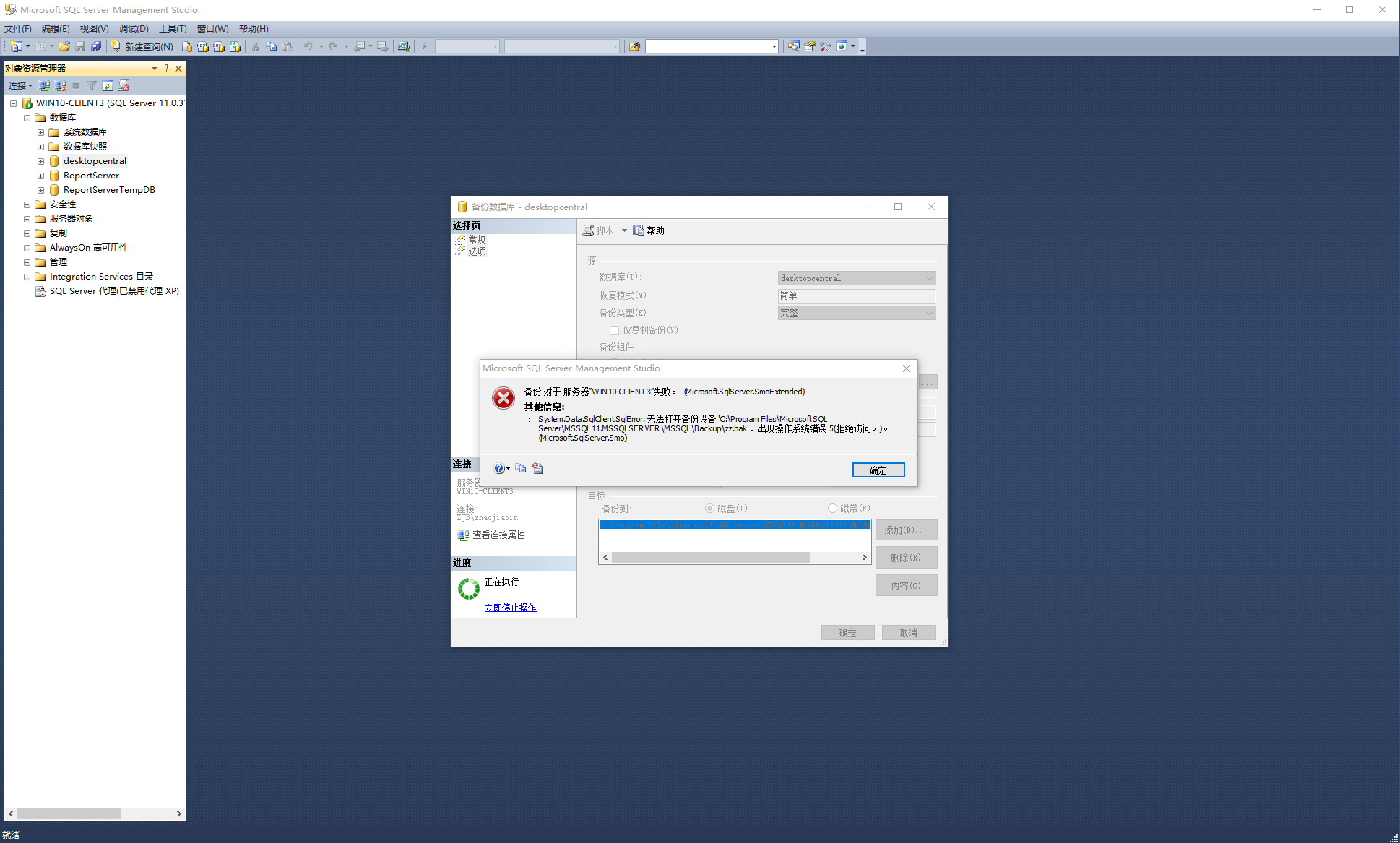Collapse WIN10-CLIENT3 server node

click(x=13, y=103)
